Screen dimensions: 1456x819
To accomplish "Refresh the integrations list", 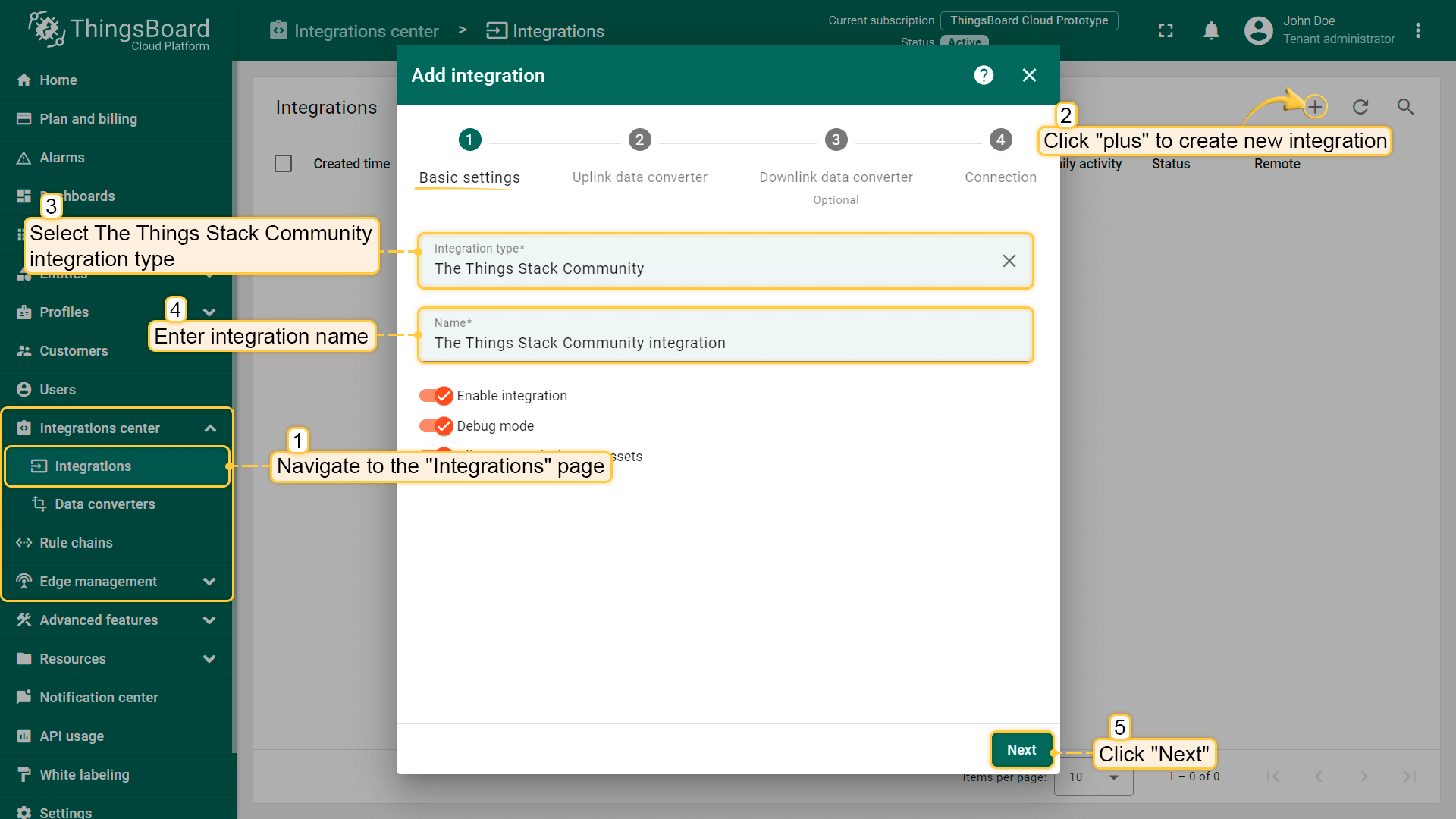I will pos(1360,107).
